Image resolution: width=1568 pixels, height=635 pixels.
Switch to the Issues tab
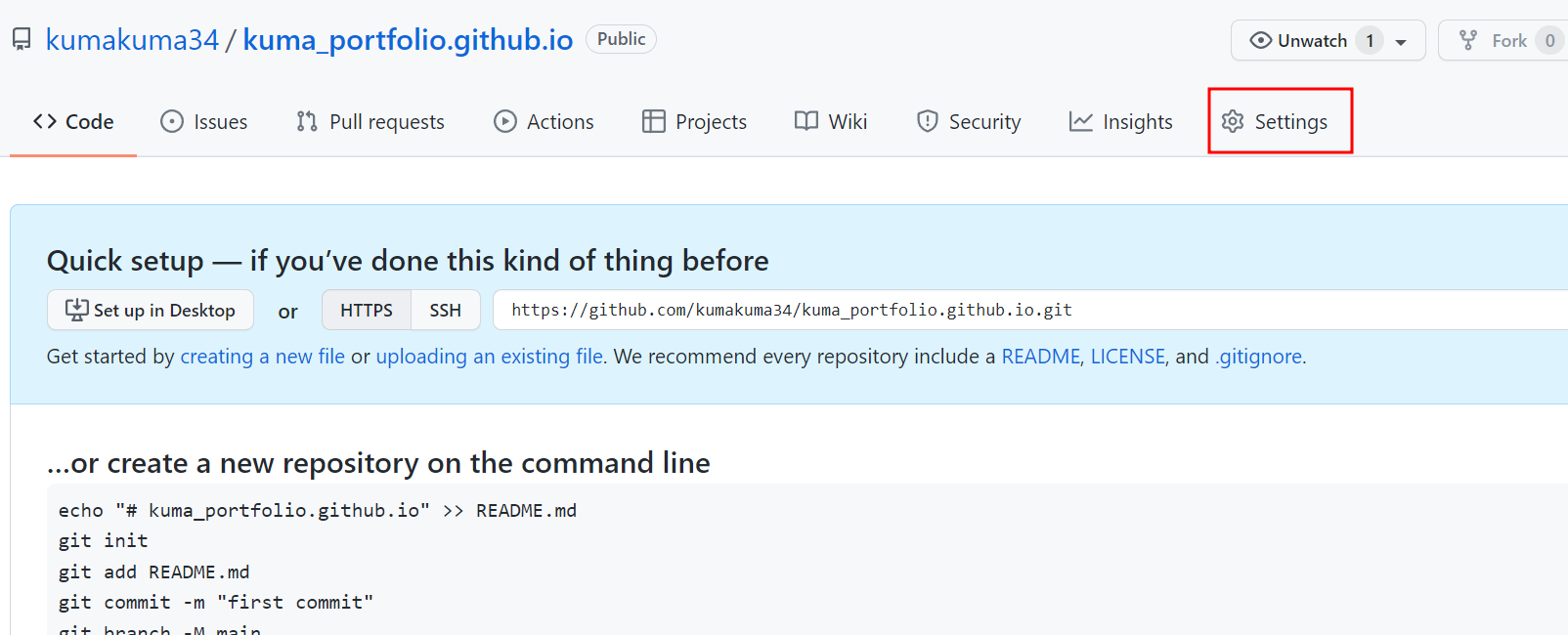pyautogui.click(x=204, y=121)
